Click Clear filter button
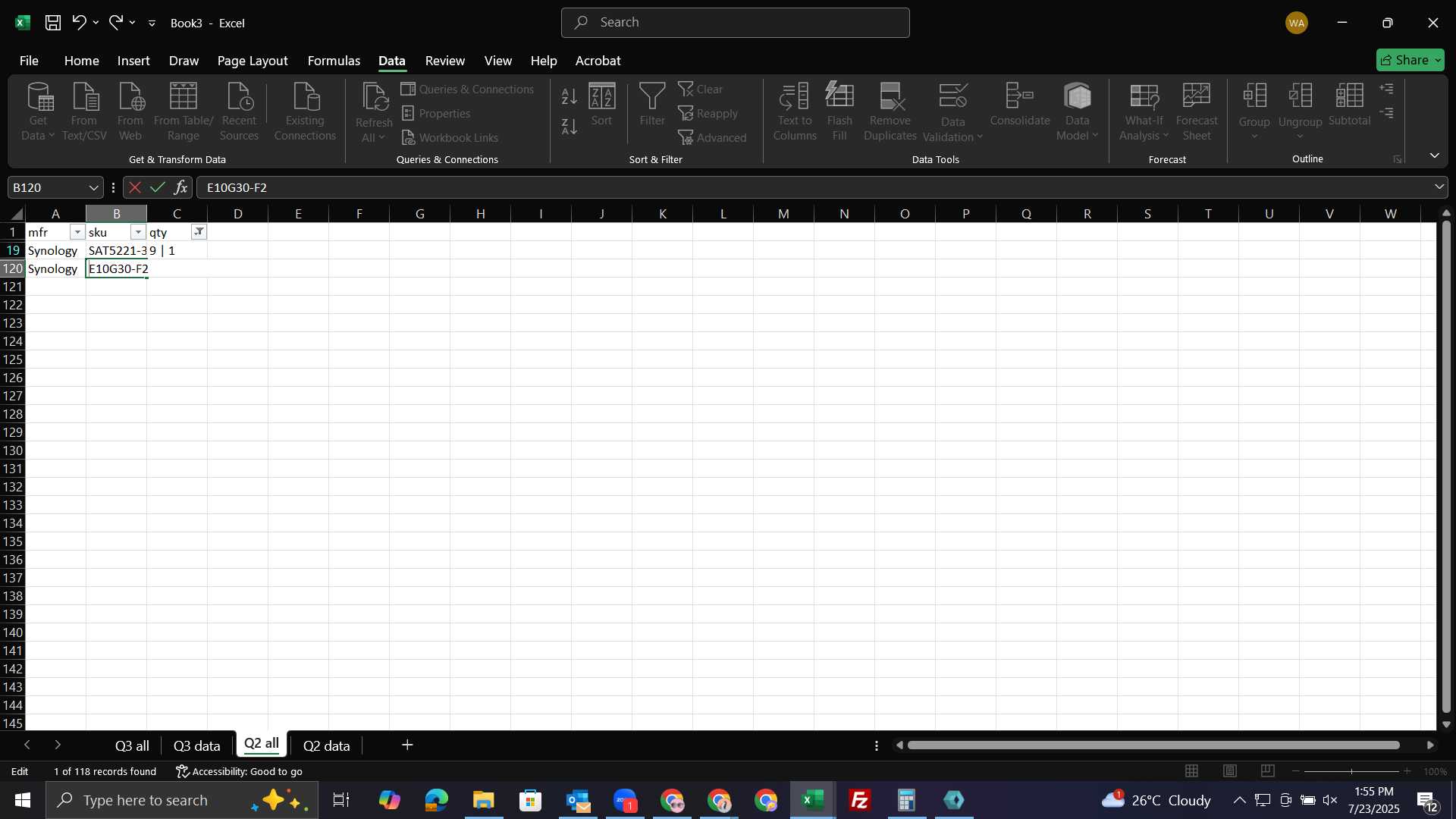 (701, 89)
